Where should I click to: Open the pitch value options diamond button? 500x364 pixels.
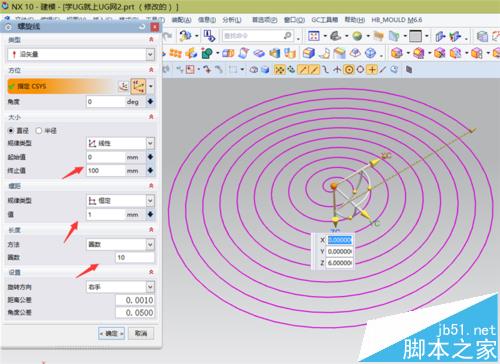pyautogui.click(x=150, y=214)
